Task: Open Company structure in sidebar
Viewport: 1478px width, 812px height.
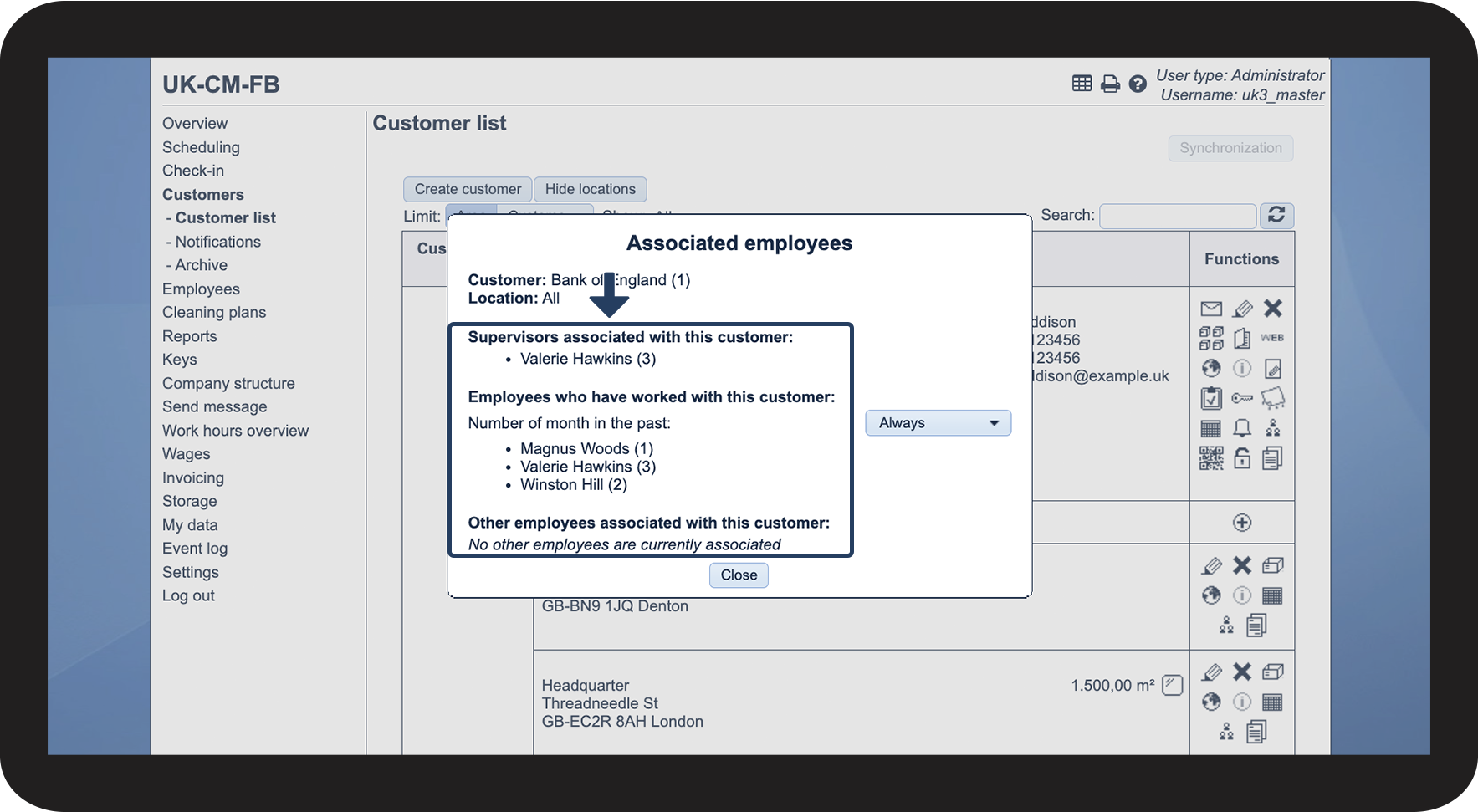Action: tap(228, 384)
